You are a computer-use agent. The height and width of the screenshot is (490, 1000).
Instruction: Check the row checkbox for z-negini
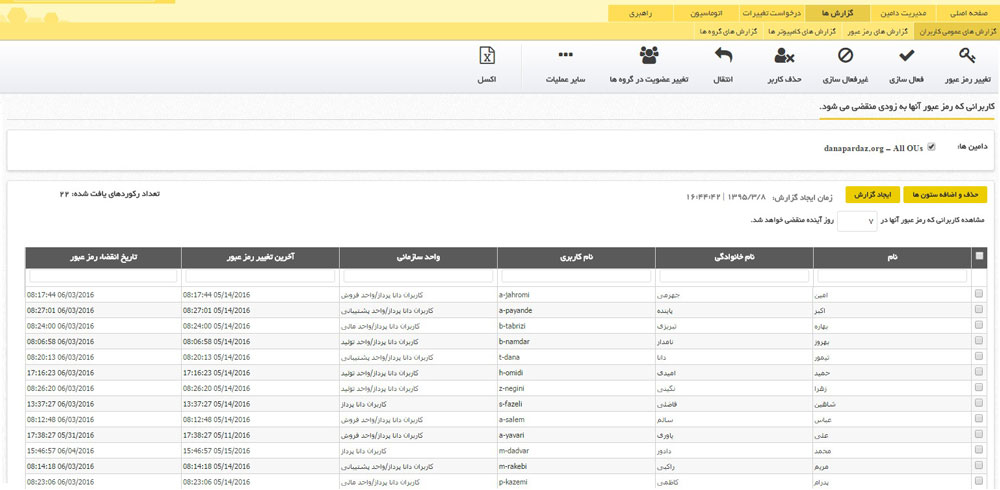coord(979,387)
